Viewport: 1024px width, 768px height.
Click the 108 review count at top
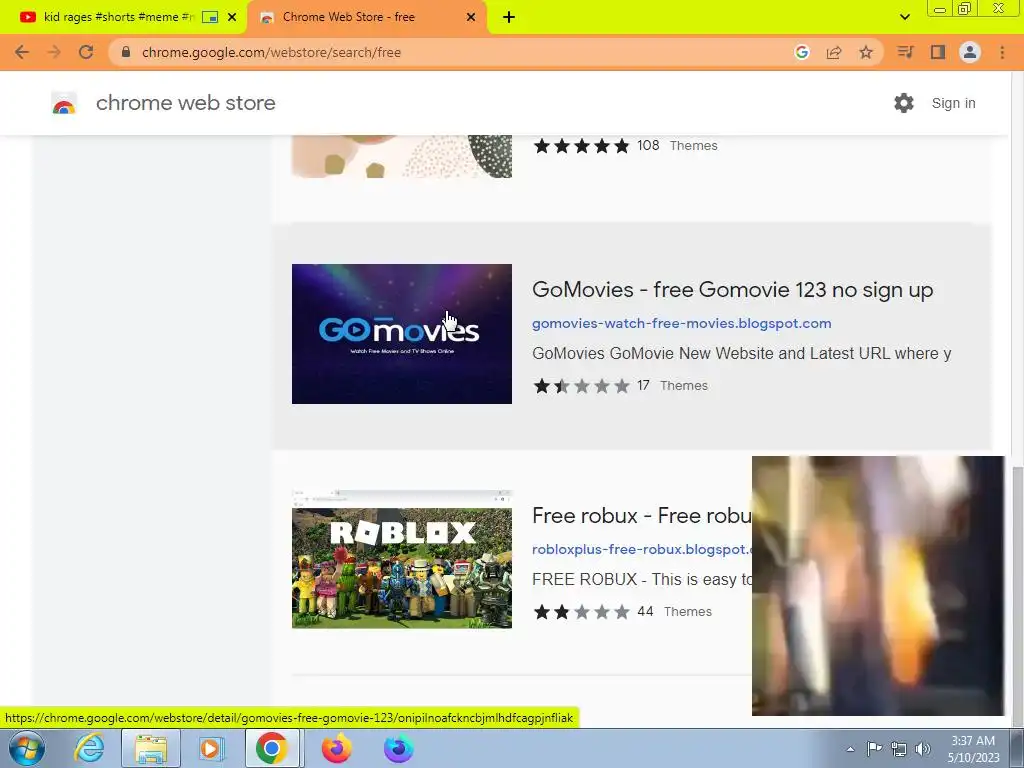[x=648, y=145]
